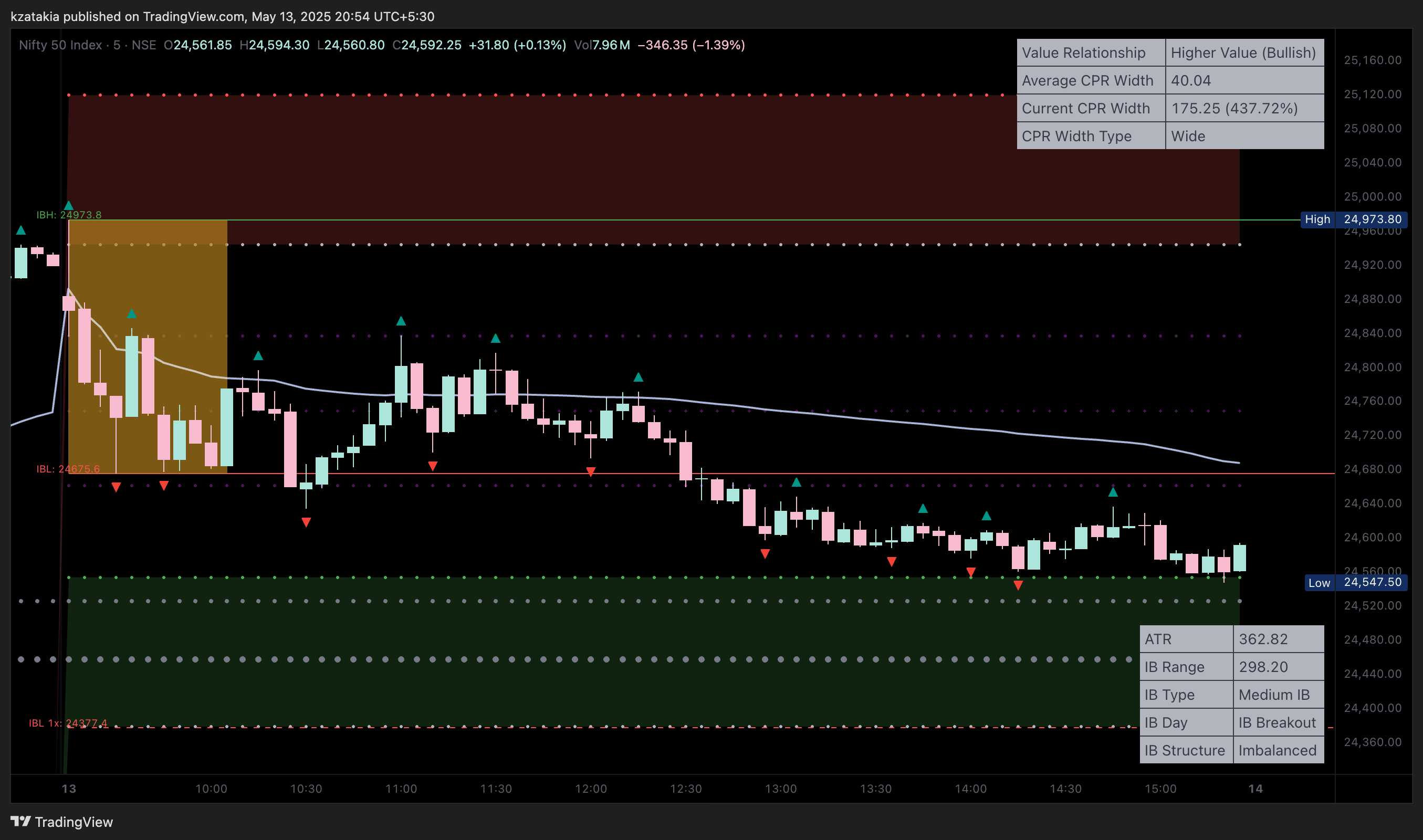Click the IB Range label cell
Screen dimensions: 1423x840
click(1186, 667)
